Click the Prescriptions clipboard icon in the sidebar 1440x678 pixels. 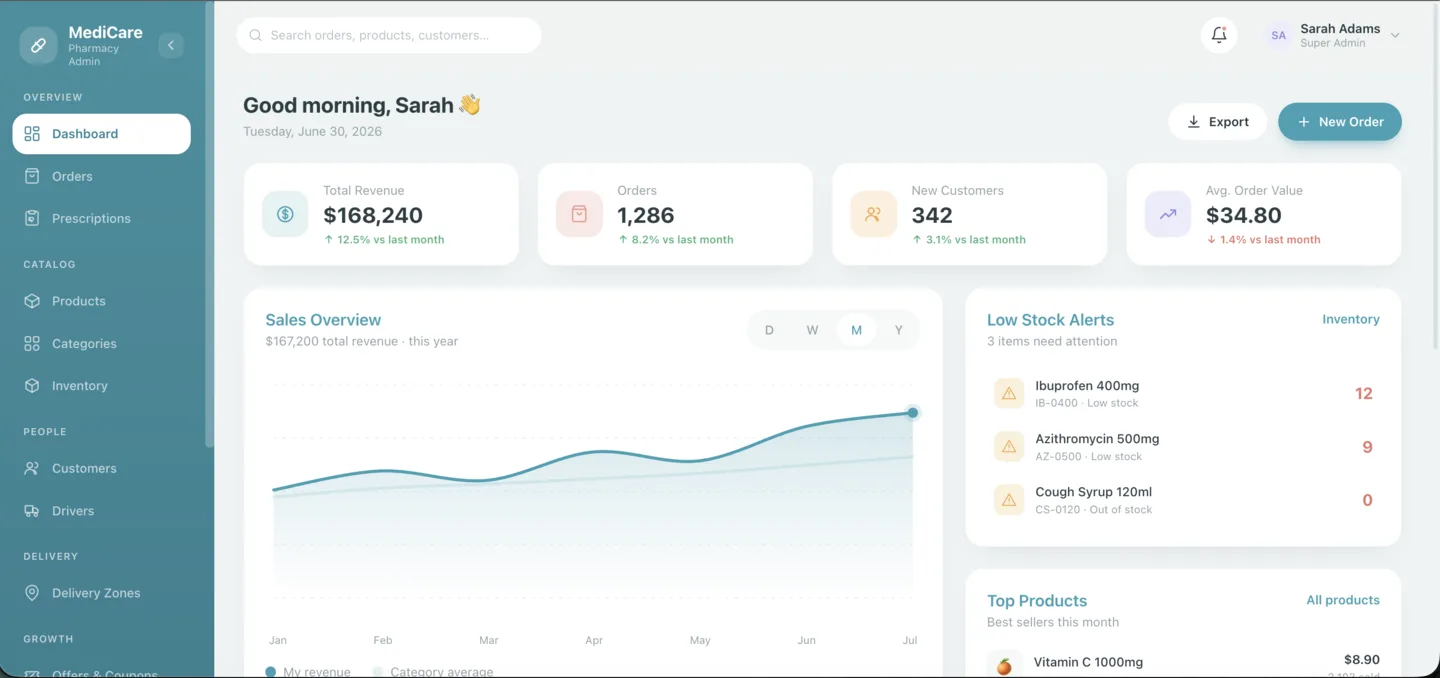32,218
